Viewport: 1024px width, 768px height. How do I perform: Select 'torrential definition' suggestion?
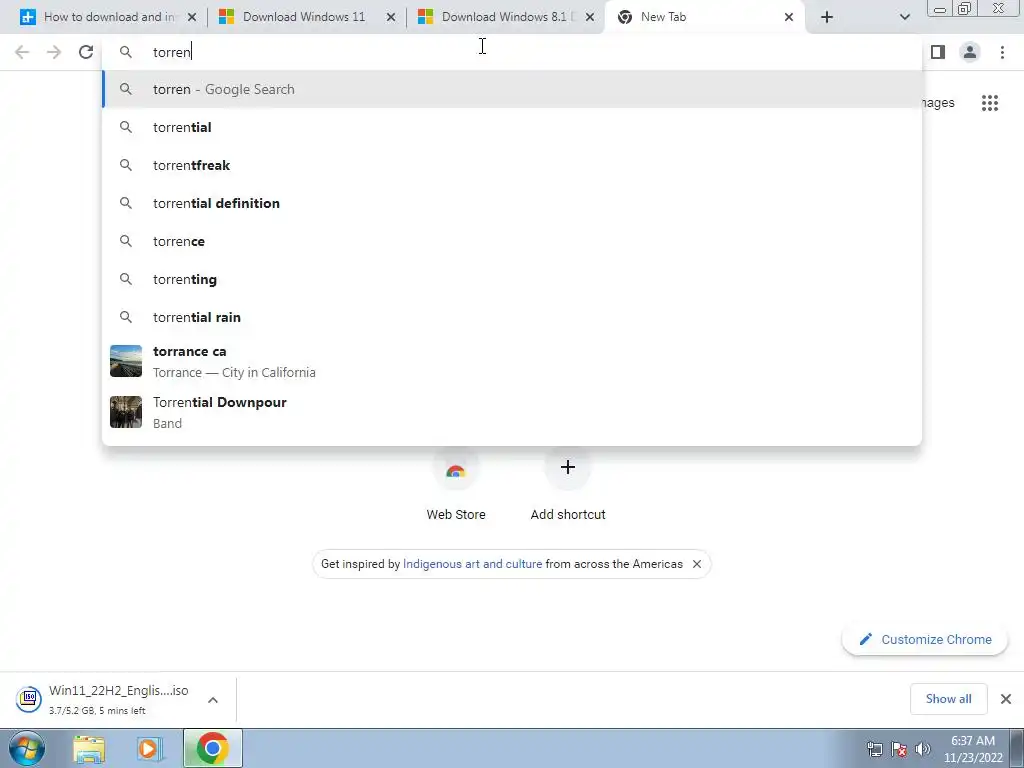click(x=512, y=203)
